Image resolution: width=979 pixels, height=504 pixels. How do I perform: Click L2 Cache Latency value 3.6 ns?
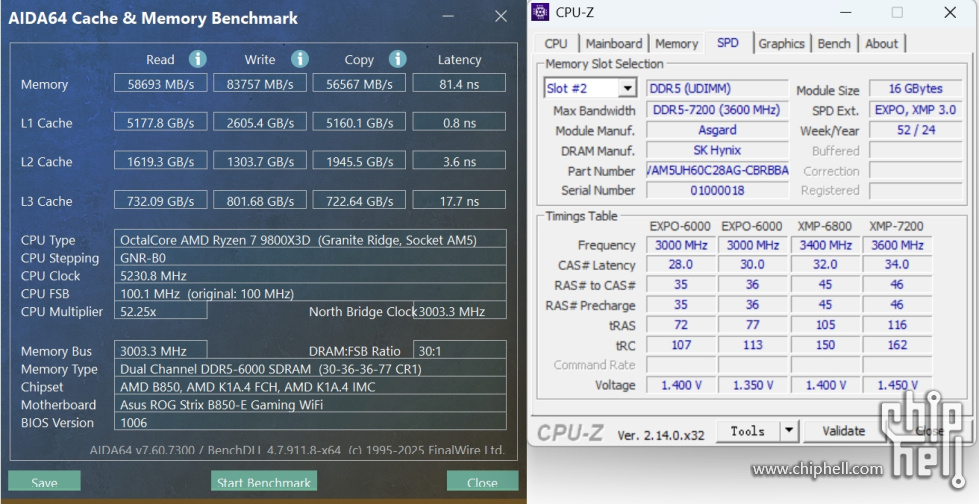[459, 161]
